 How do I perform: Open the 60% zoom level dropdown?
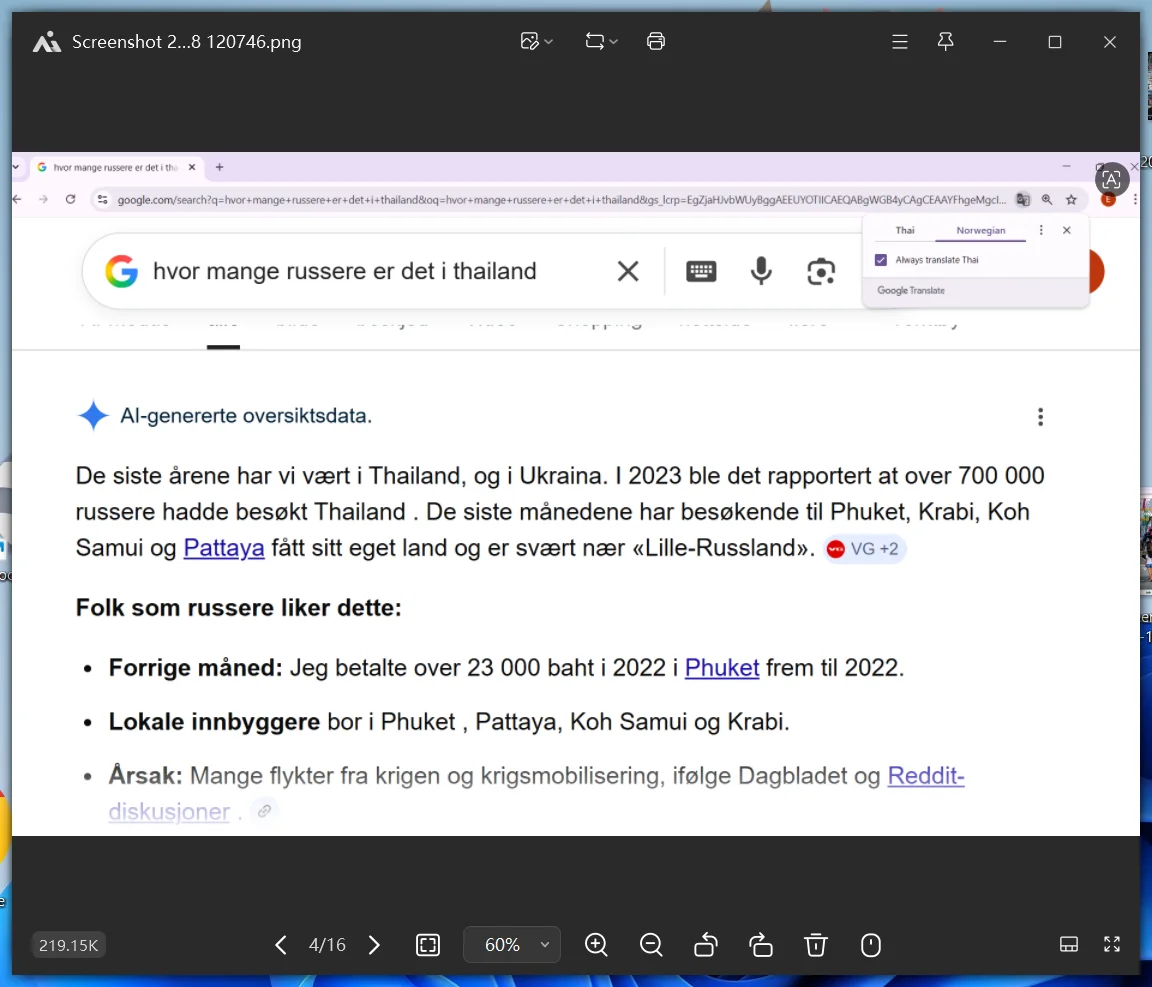click(x=511, y=944)
